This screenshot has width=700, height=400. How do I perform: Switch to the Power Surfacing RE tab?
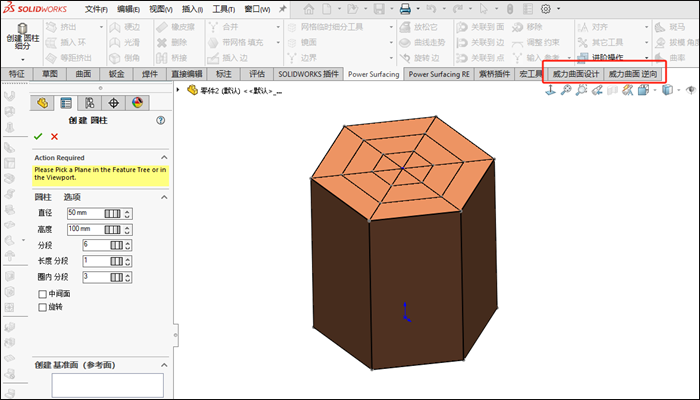(439, 74)
